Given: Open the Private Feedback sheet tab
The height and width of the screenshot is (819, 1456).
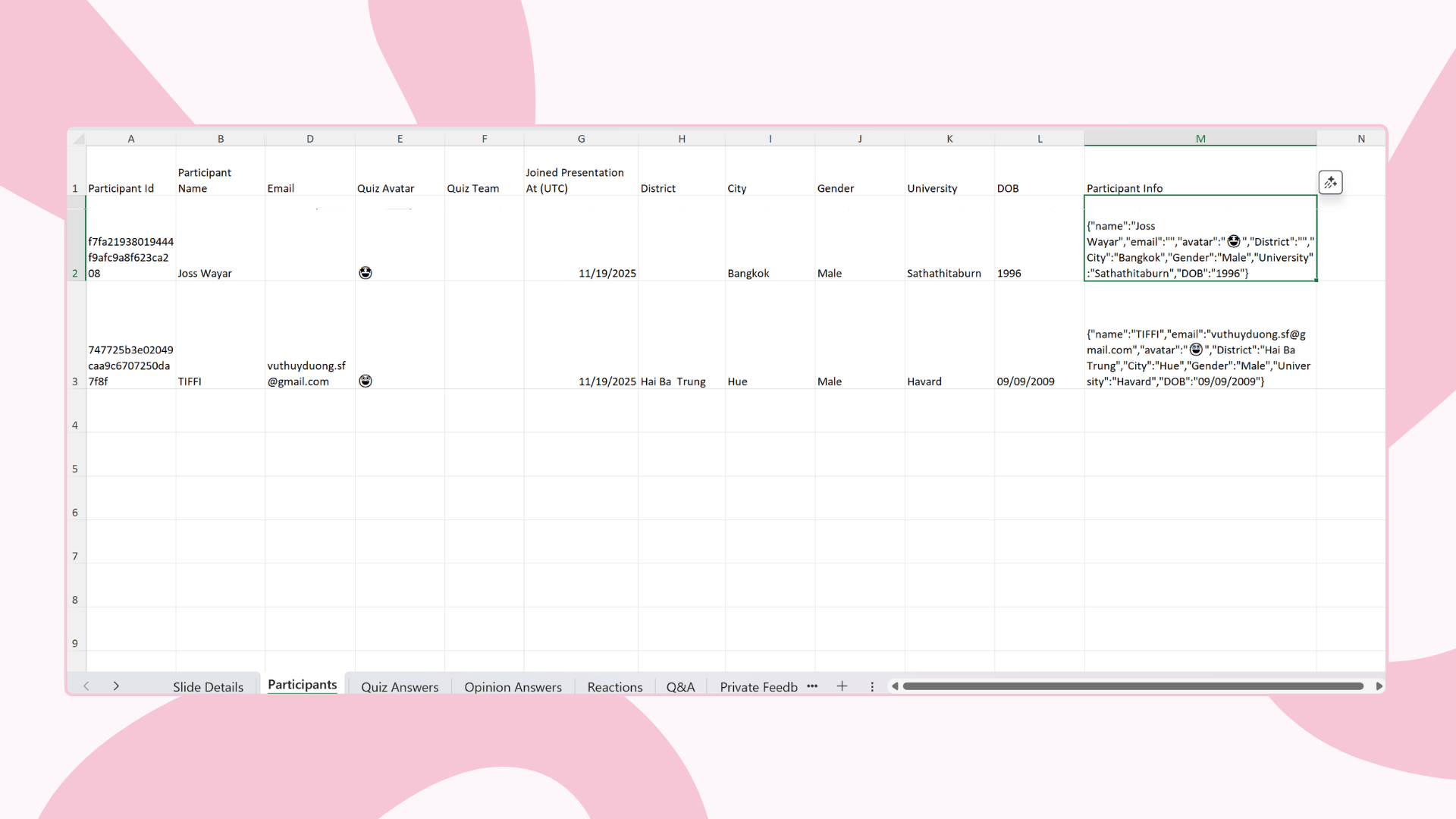Looking at the screenshot, I should 758,686.
